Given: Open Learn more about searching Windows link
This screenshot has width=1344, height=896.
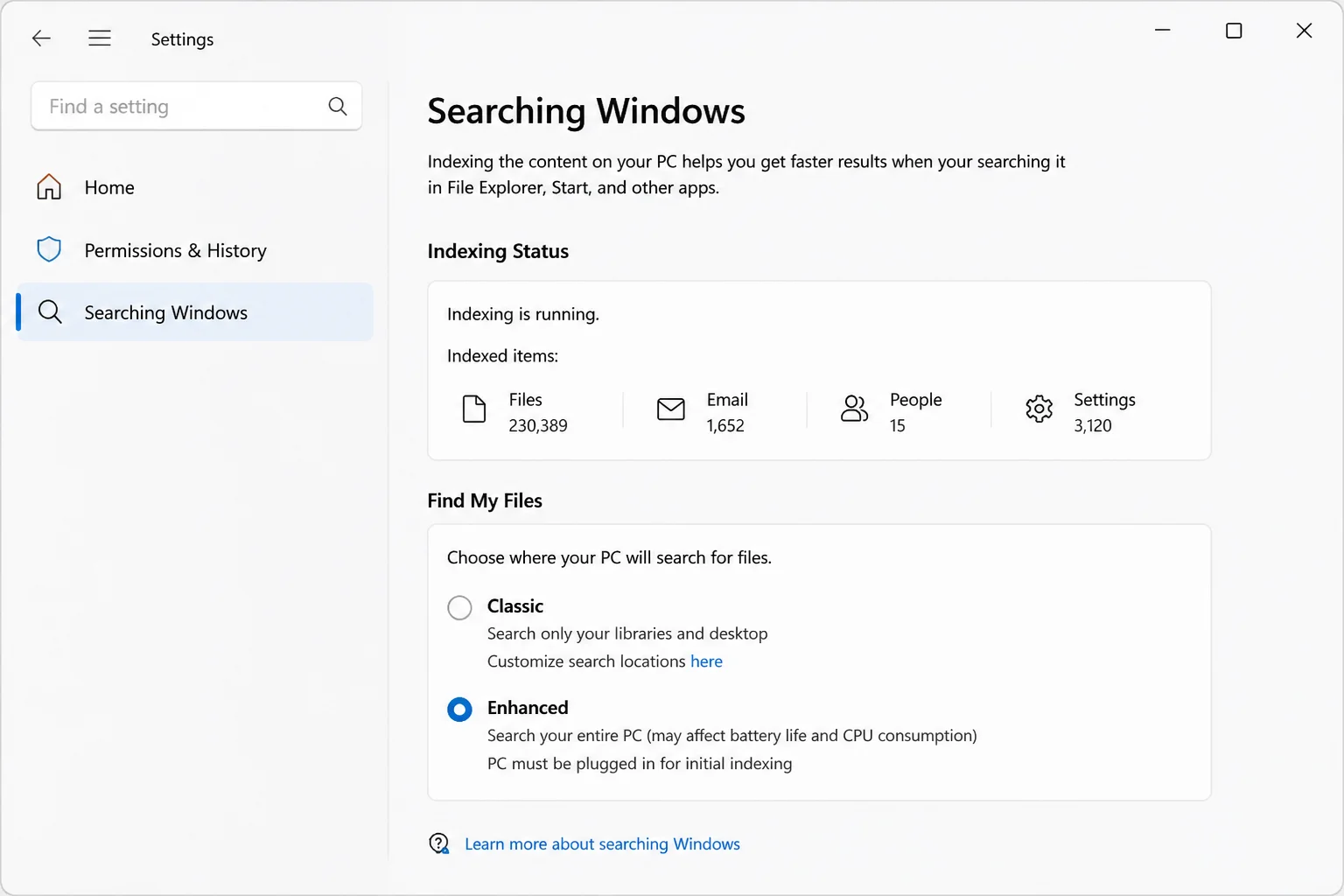Looking at the screenshot, I should 602,843.
